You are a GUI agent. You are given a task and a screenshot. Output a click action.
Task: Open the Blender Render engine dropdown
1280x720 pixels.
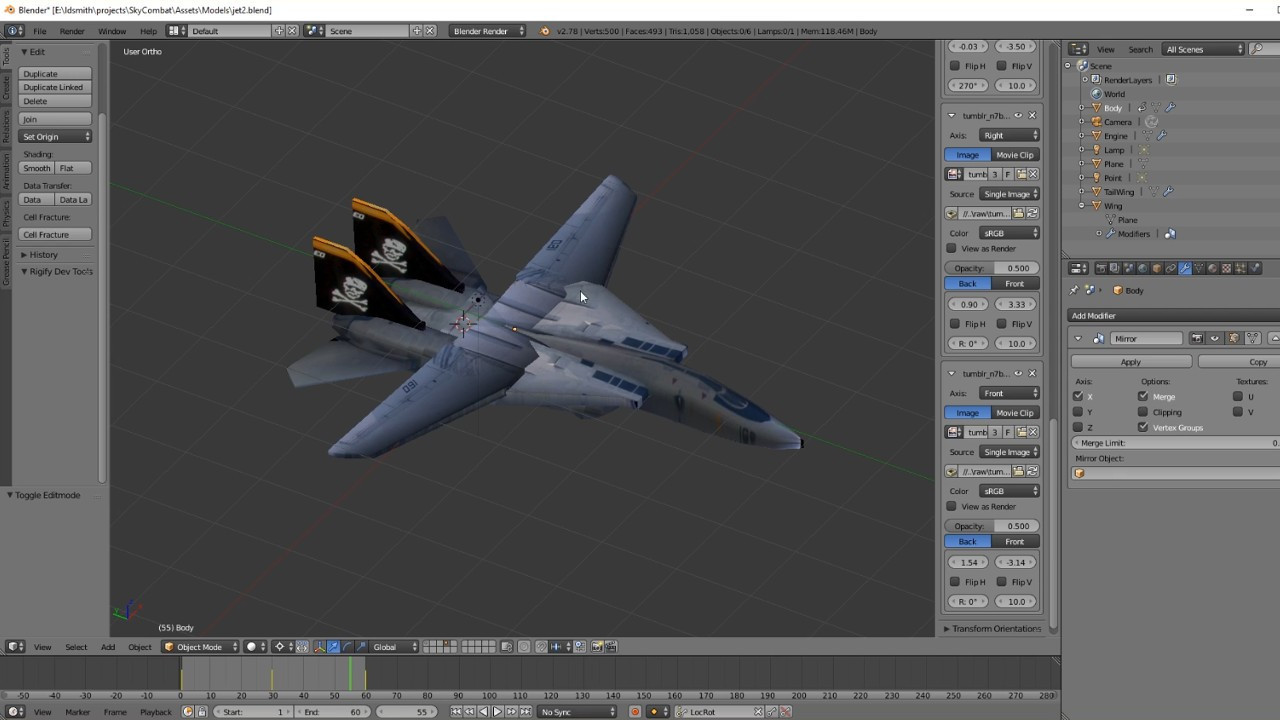[488, 31]
